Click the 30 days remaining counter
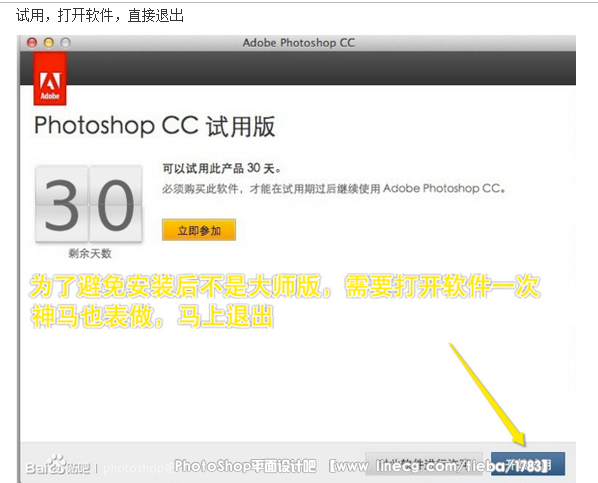Screen dimensions: 598x483 pyautogui.click(x=89, y=204)
